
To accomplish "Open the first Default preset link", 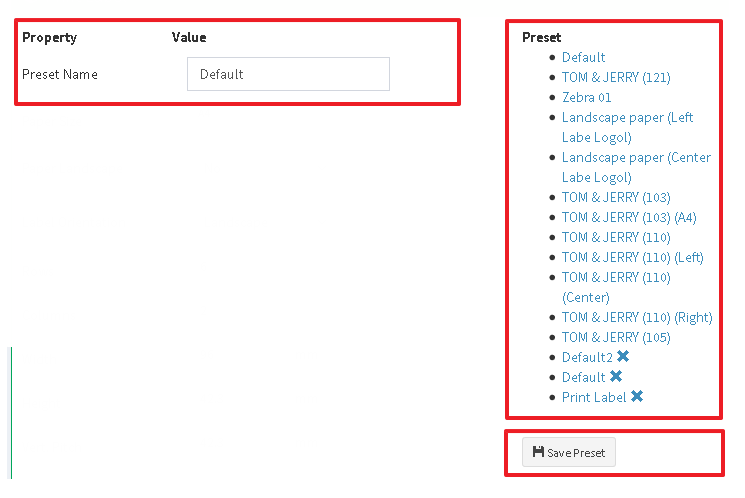I will point(583,57).
